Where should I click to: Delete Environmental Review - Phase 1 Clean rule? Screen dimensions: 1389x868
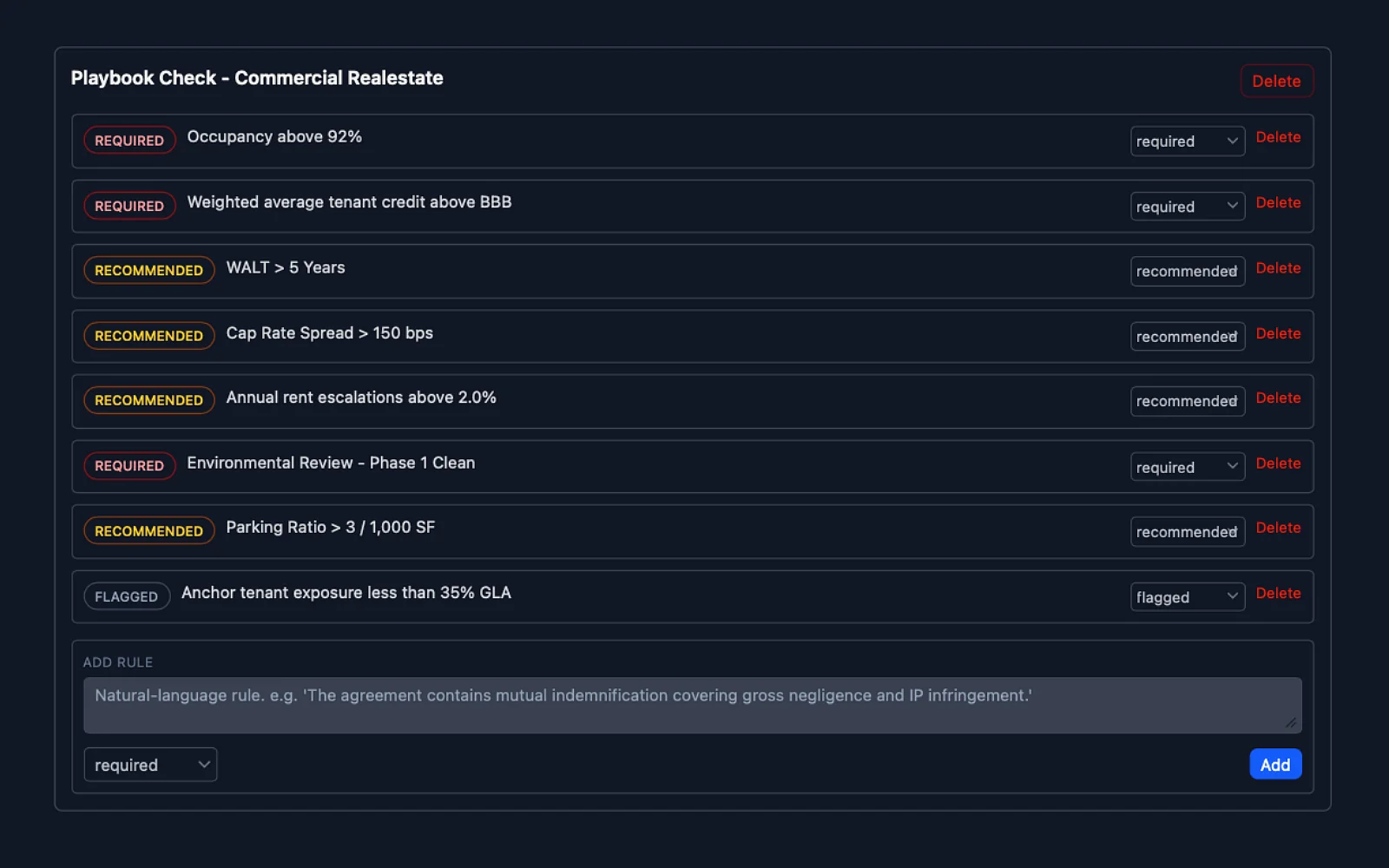pos(1278,464)
